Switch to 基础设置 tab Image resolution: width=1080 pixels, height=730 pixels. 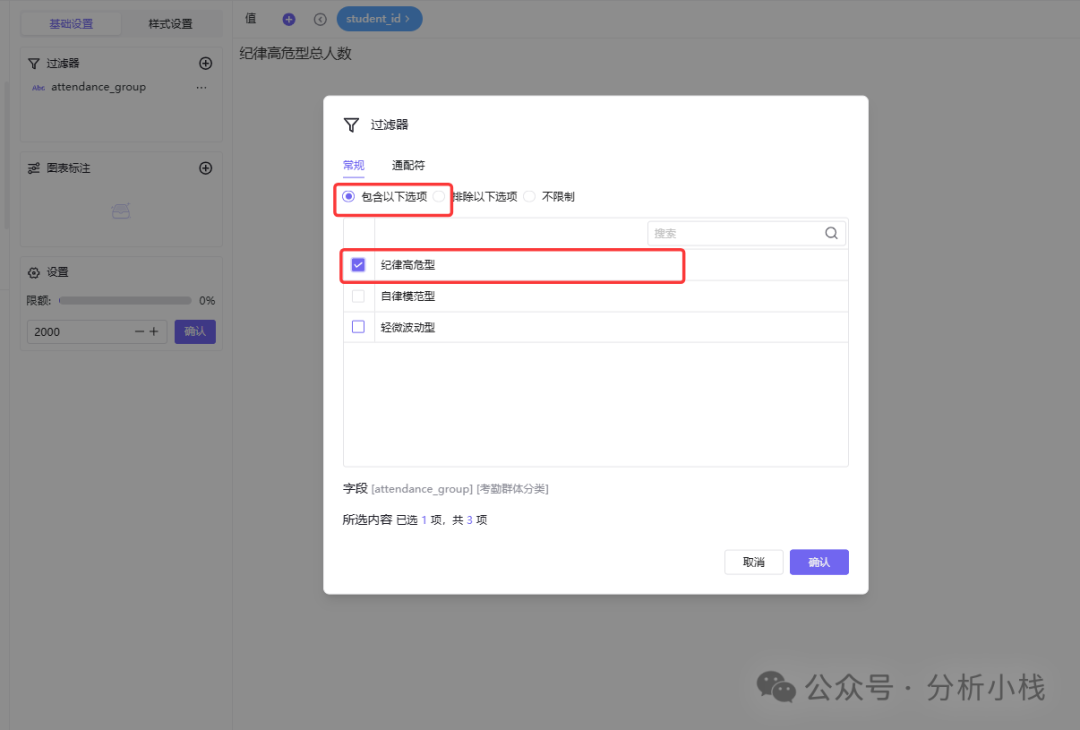click(x=71, y=24)
